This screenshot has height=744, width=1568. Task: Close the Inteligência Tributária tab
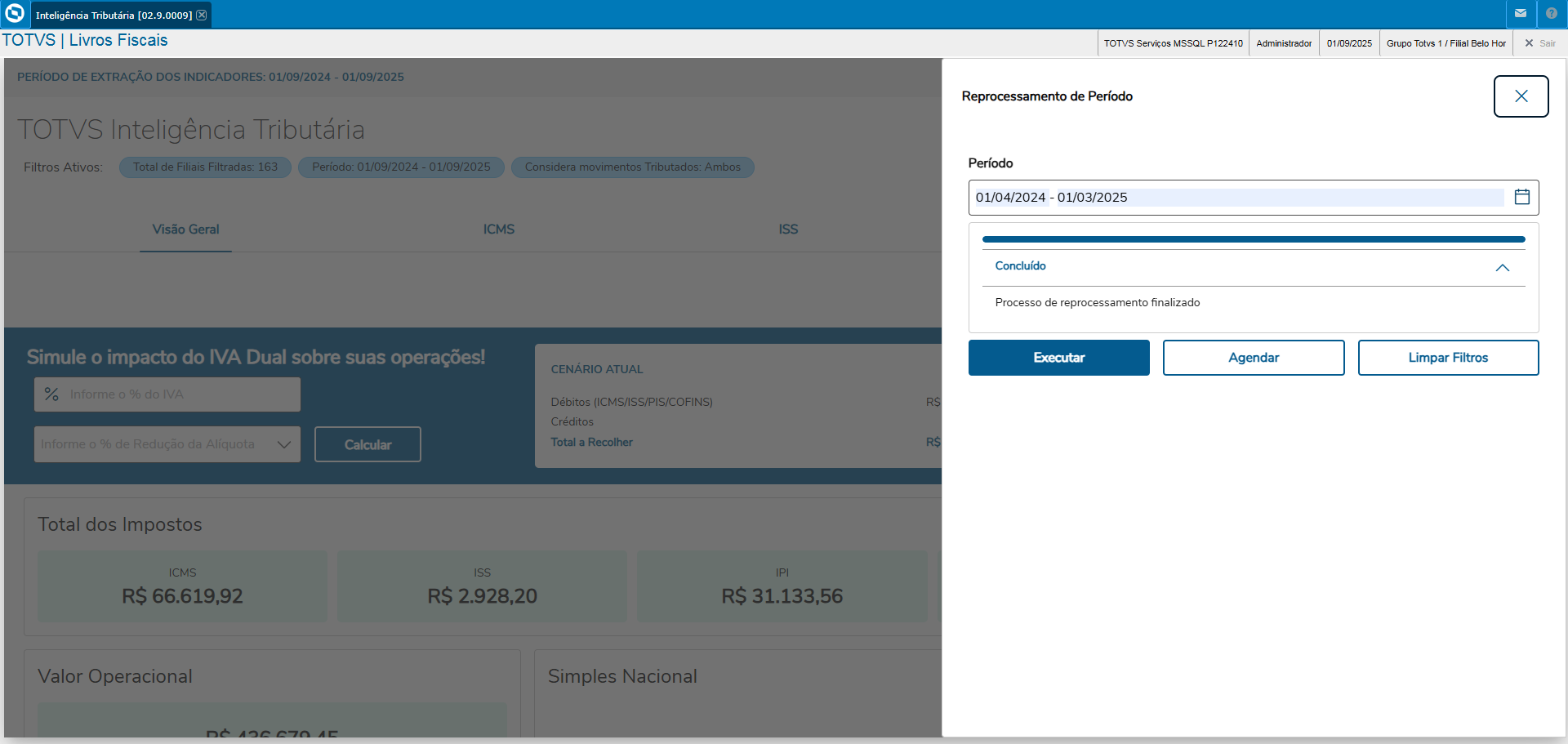click(x=202, y=15)
